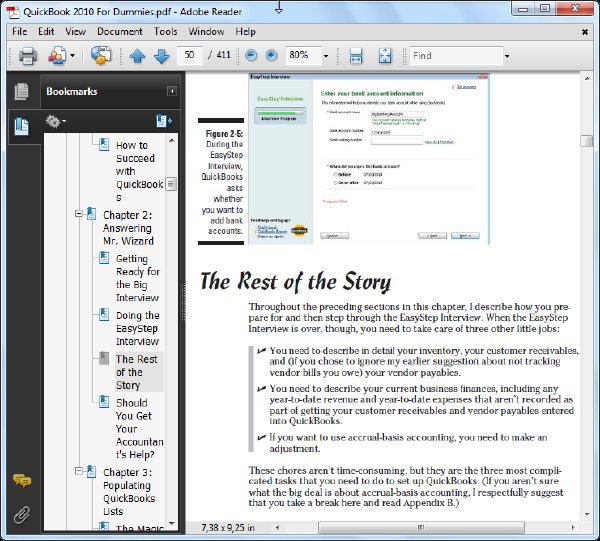The height and width of the screenshot is (541, 600).
Task: Expand the Collaborate dropdown arrow
Action: click(x=73, y=56)
